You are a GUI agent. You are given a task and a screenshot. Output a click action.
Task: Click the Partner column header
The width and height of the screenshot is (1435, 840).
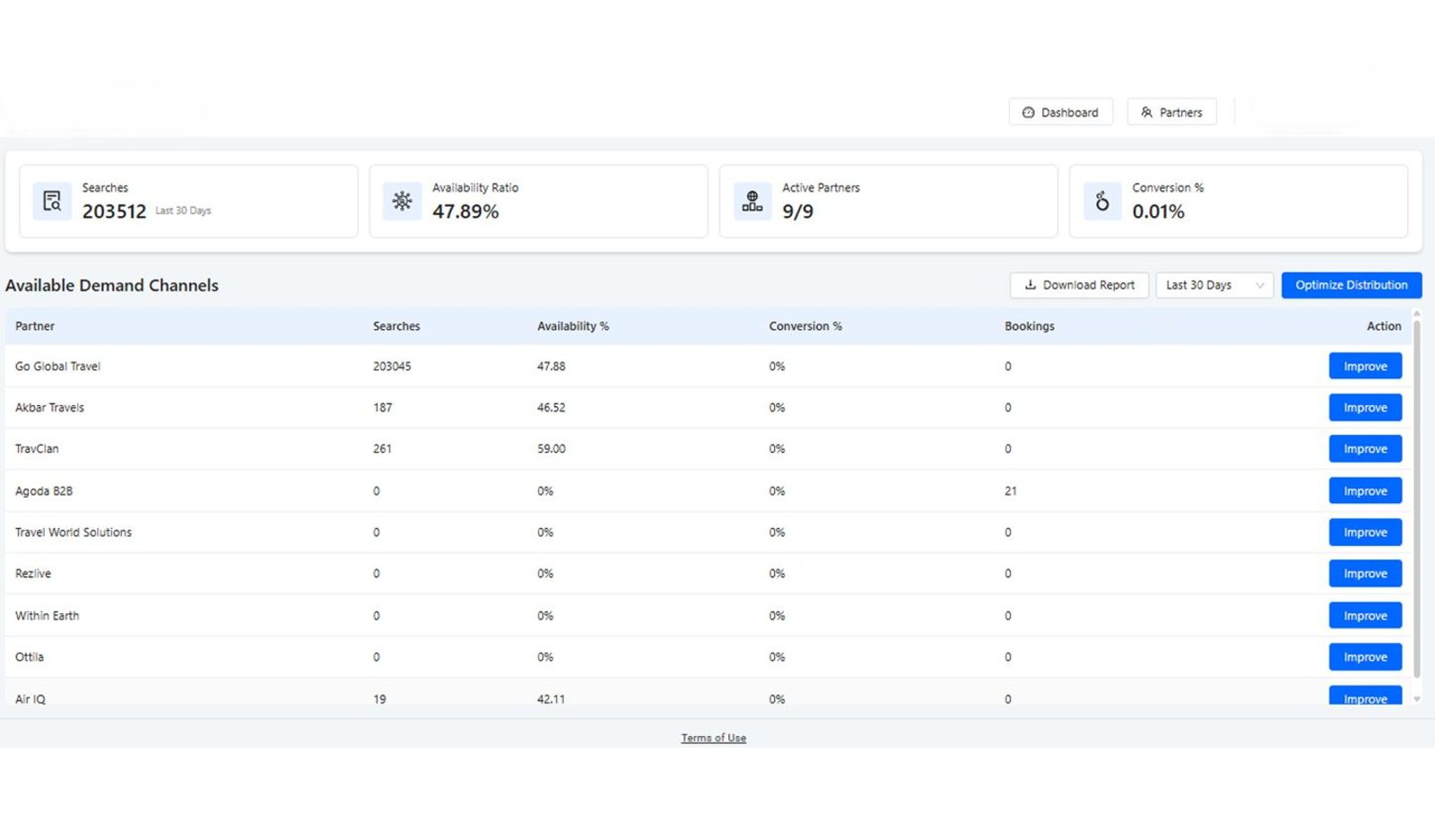click(x=35, y=326)
